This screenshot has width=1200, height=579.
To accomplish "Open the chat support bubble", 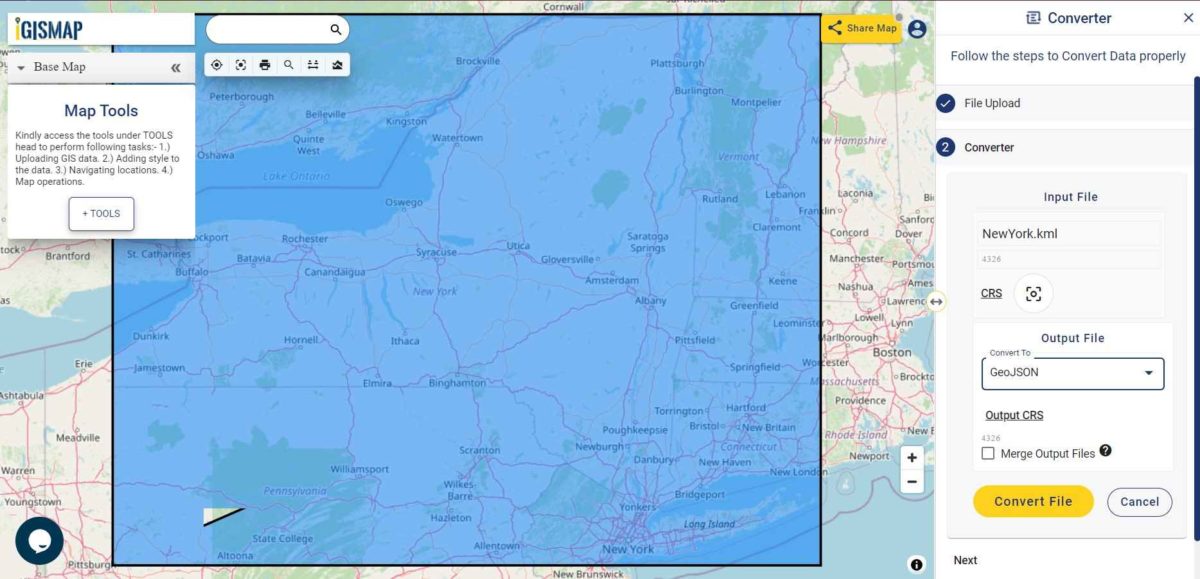I will point(40,540).
